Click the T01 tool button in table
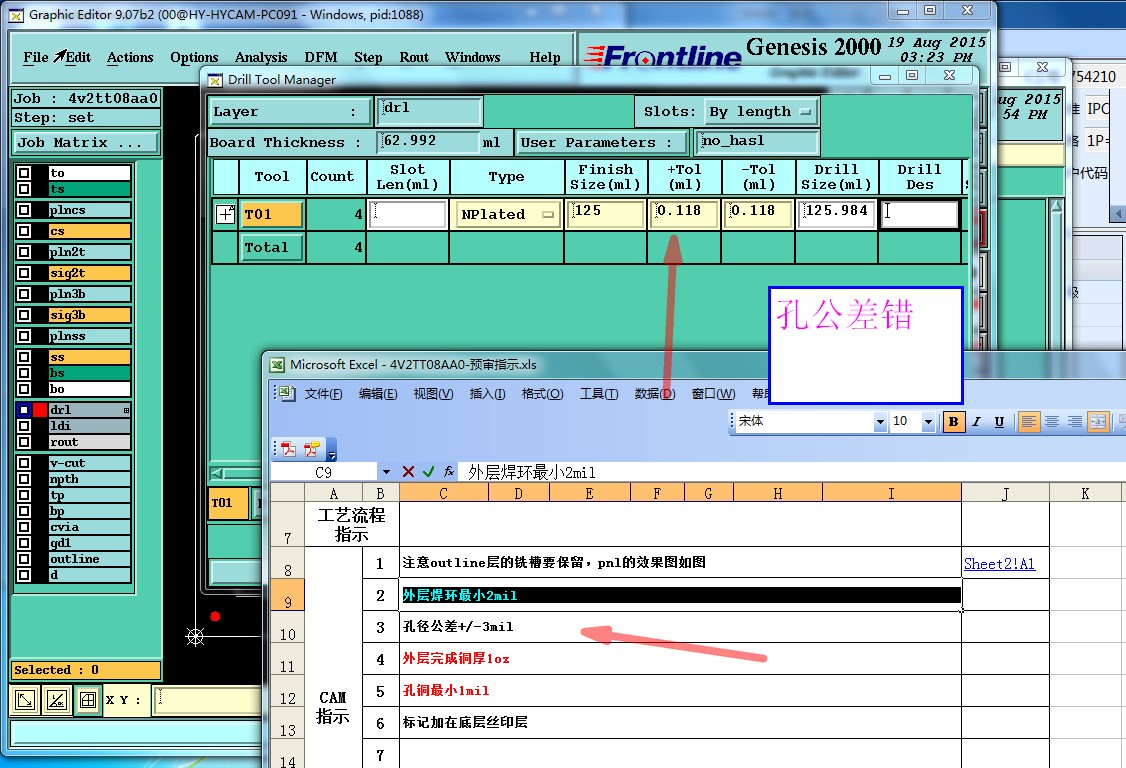1126x768 pixels. coord(271,214)
